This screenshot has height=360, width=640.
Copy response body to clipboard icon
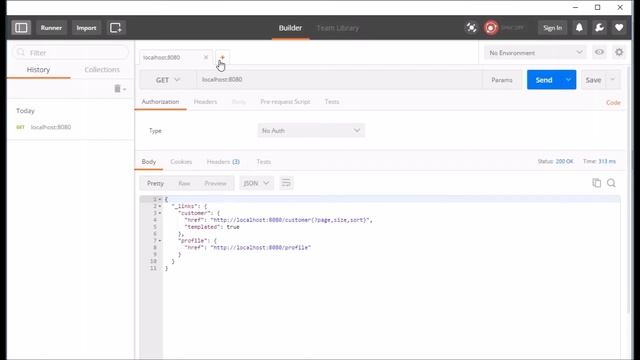point(596,183)
